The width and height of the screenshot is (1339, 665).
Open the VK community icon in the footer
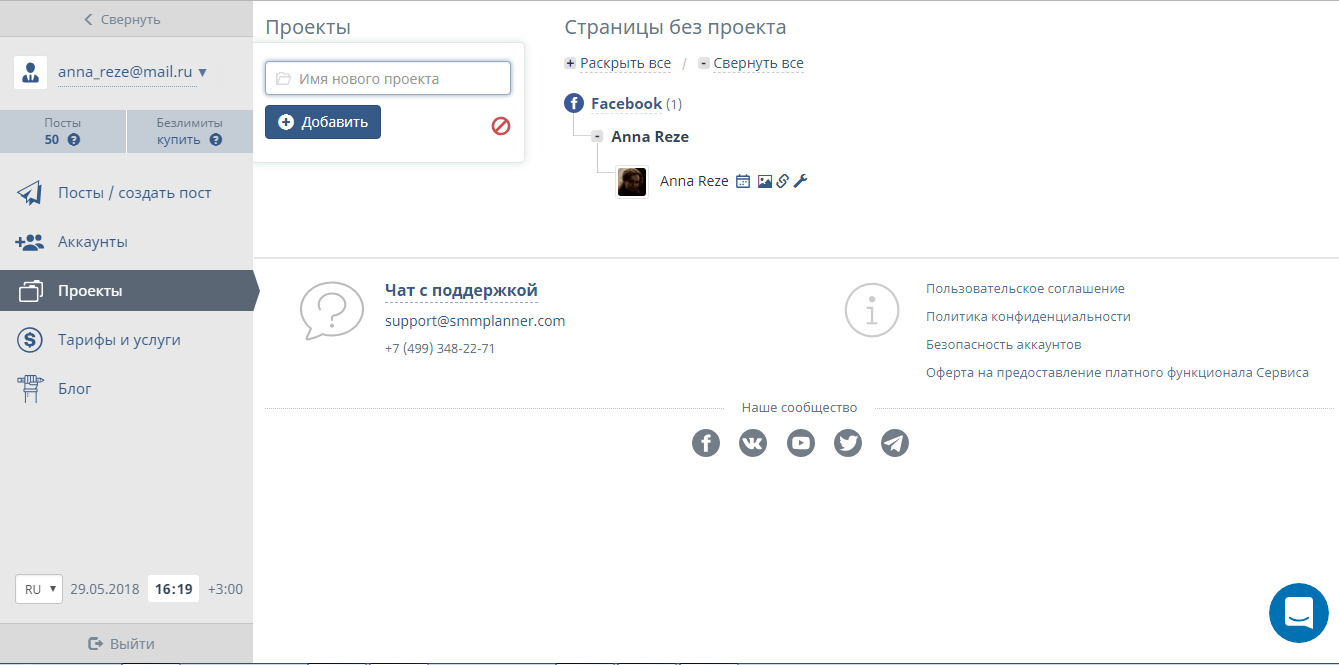(x=753, y=442)
